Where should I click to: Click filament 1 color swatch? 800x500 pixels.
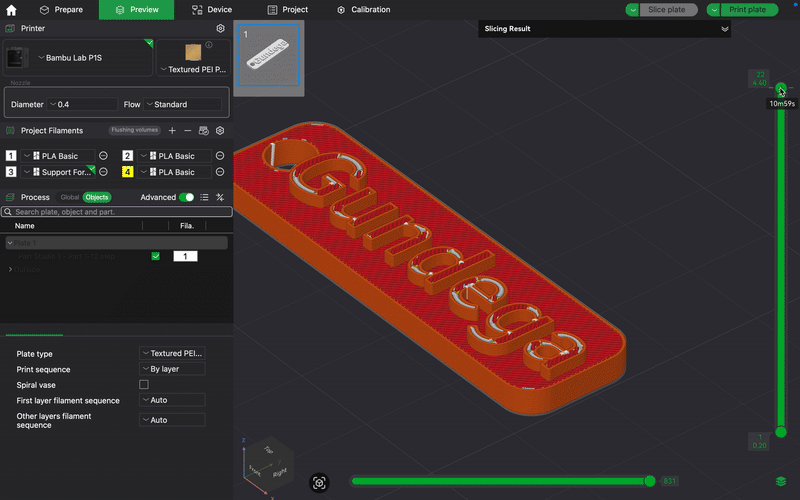tap(11, 156)
